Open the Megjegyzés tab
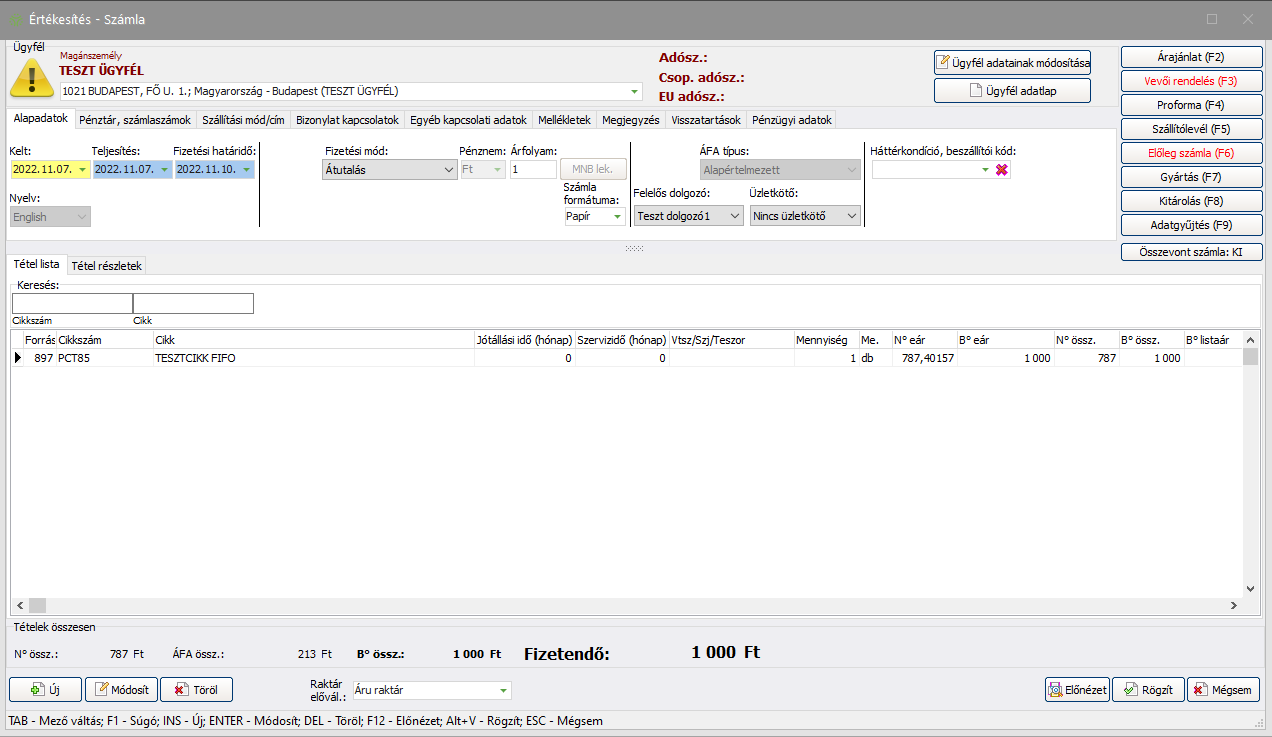Screen dimensions: 1272x737 coord(630,120)
